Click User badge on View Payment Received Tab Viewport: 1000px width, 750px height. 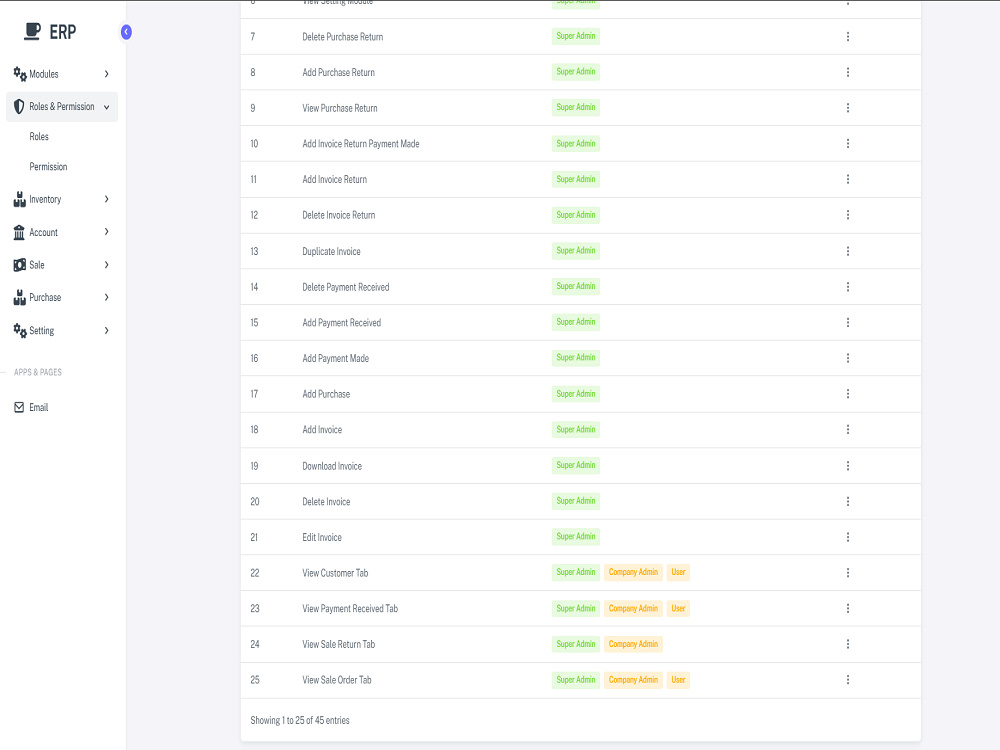pos(678,608)
